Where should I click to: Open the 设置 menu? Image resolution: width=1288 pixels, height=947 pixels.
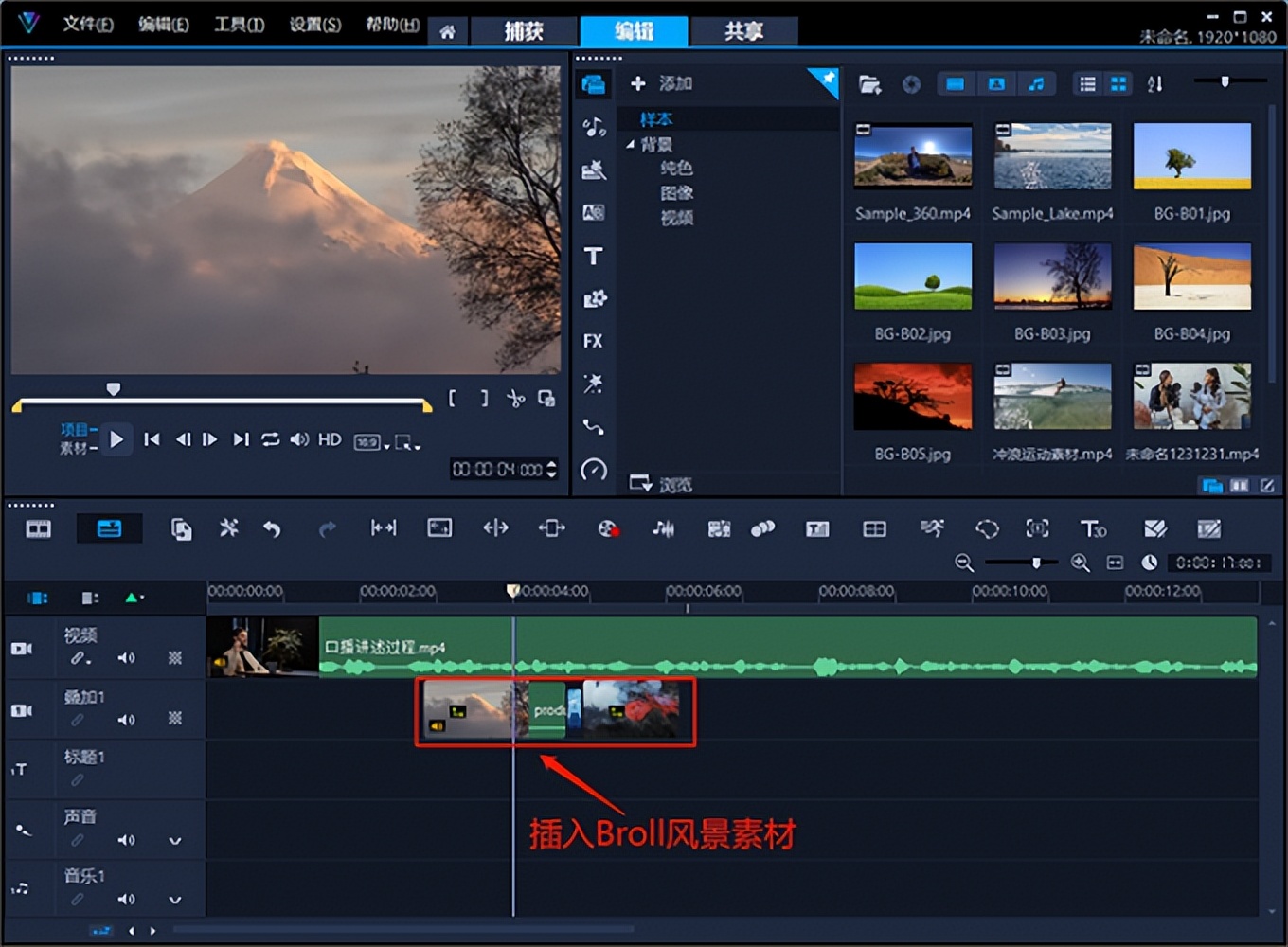point(313,25)
